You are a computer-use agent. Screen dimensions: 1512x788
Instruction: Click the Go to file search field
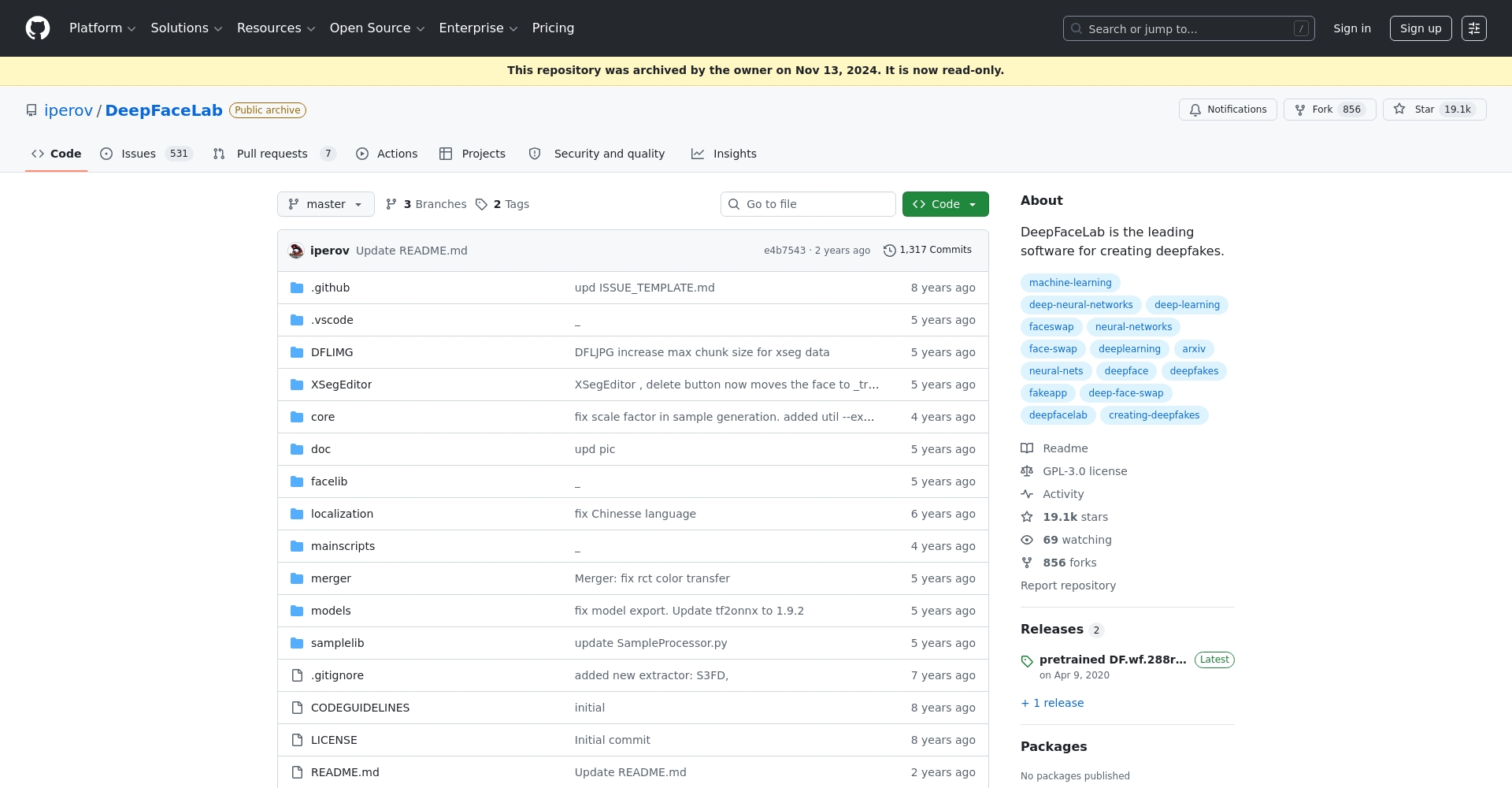(808, 204)
